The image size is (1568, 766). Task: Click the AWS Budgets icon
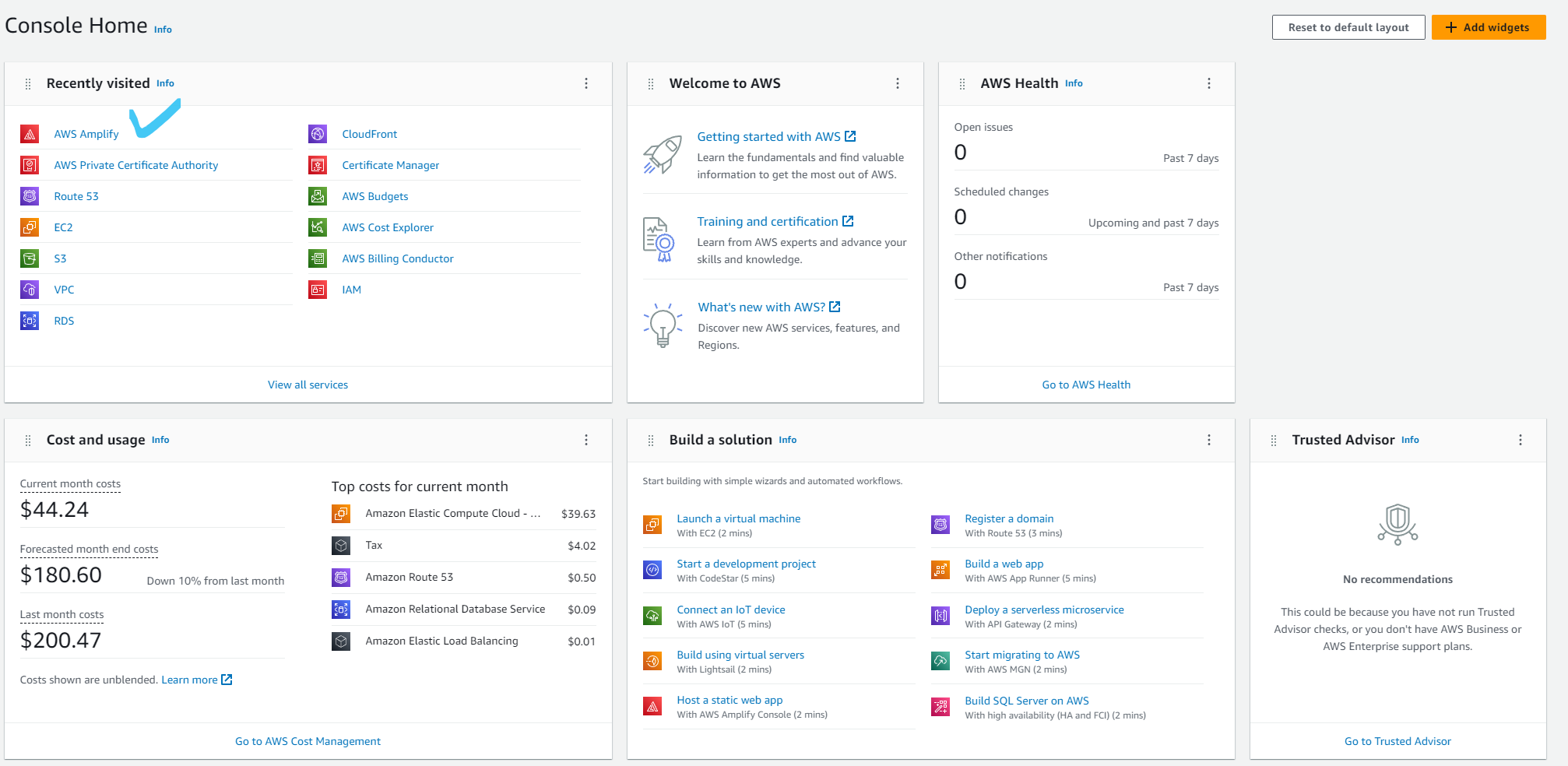tap(318, 196)
